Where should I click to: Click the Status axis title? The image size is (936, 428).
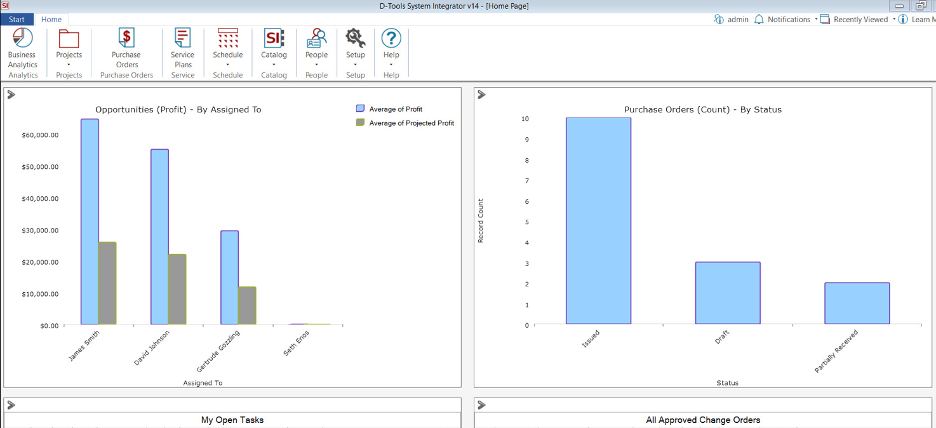pyautogui.click(x=728, y=383)
